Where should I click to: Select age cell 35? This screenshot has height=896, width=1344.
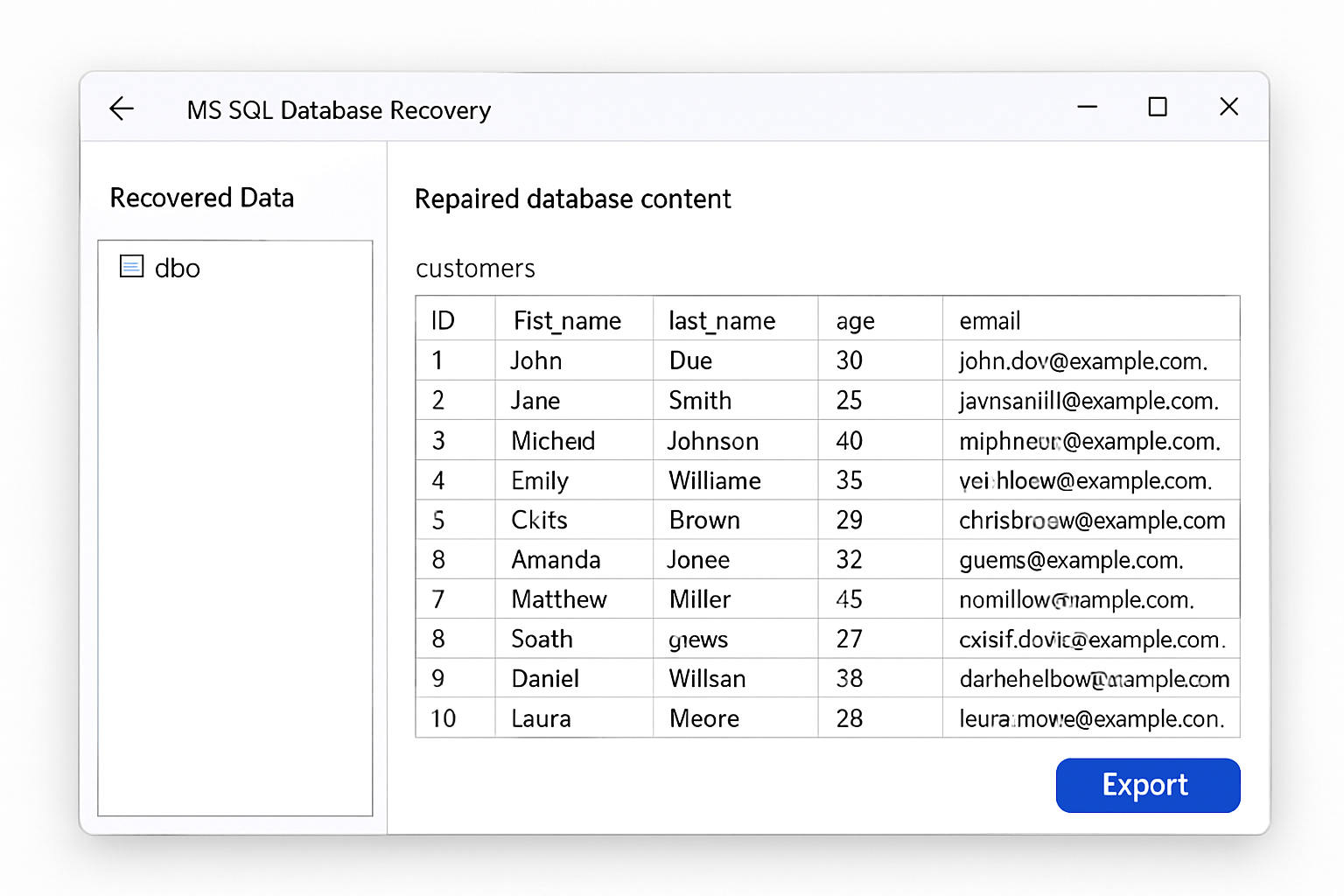[880, 480]
